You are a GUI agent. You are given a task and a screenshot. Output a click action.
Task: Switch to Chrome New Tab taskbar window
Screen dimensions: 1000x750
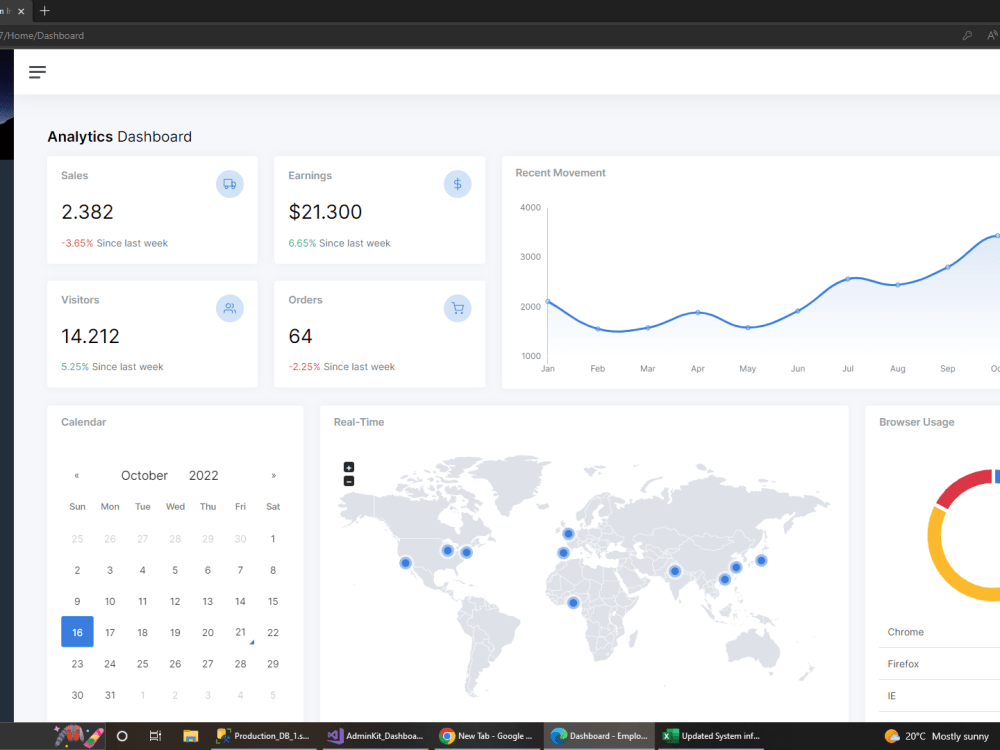[x=486, y=736]
